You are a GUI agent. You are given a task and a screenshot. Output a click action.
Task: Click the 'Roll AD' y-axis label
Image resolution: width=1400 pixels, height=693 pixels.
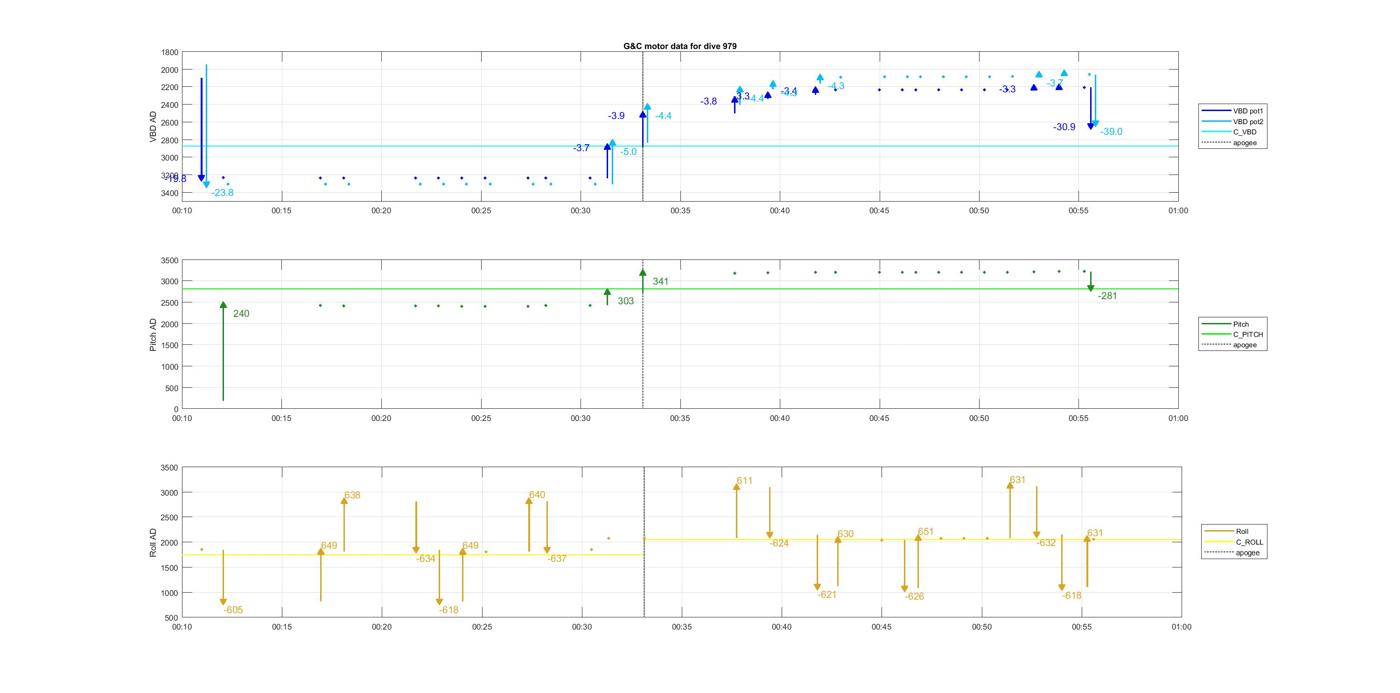(153, 542)
